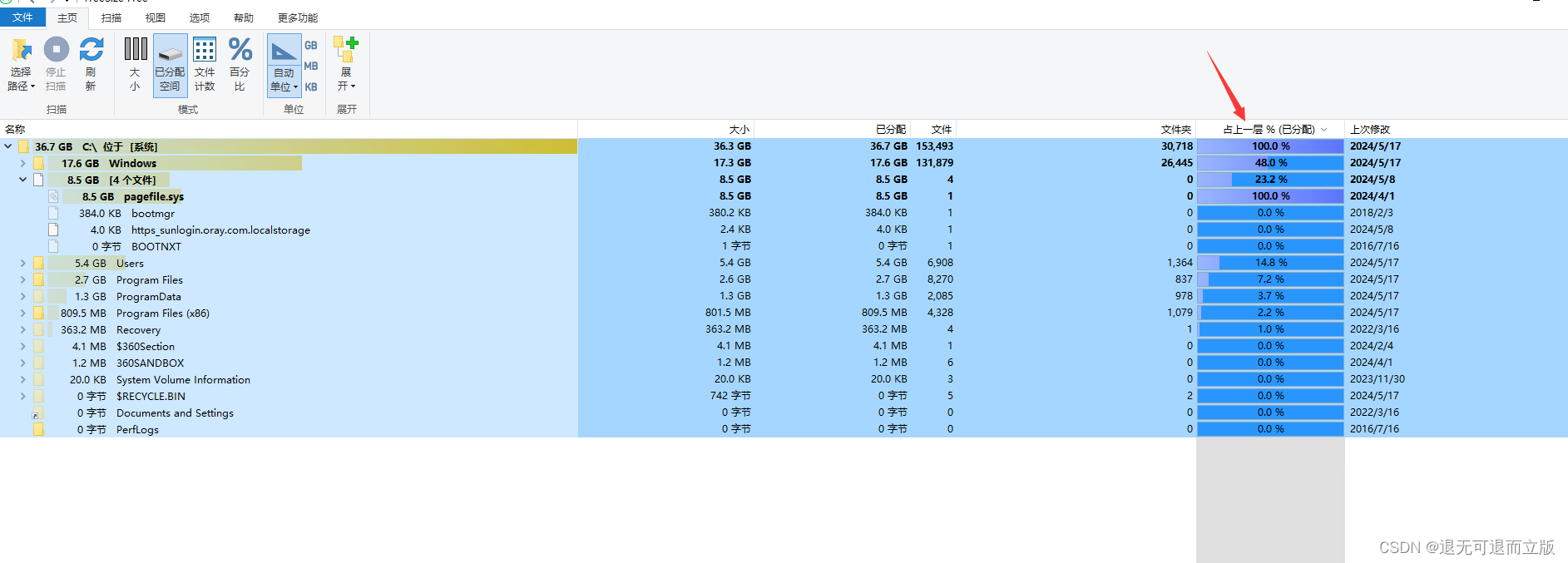Click the 131,879 file count cell

click(934, 163)
